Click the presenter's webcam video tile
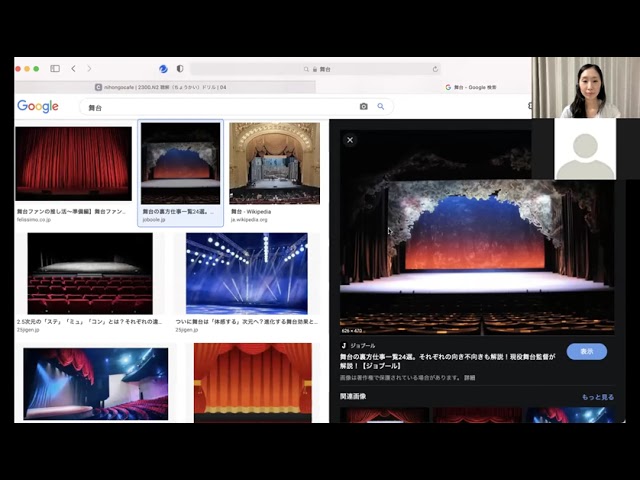This screenshot has width=640, height=480. pos(586,87)
